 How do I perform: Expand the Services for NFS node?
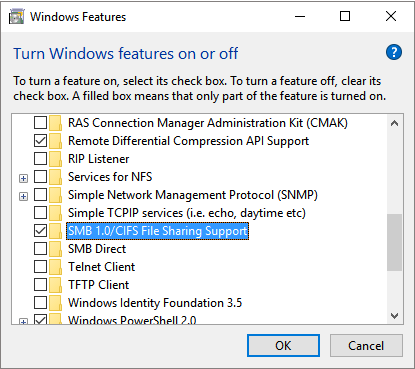[x=23, y=179]
